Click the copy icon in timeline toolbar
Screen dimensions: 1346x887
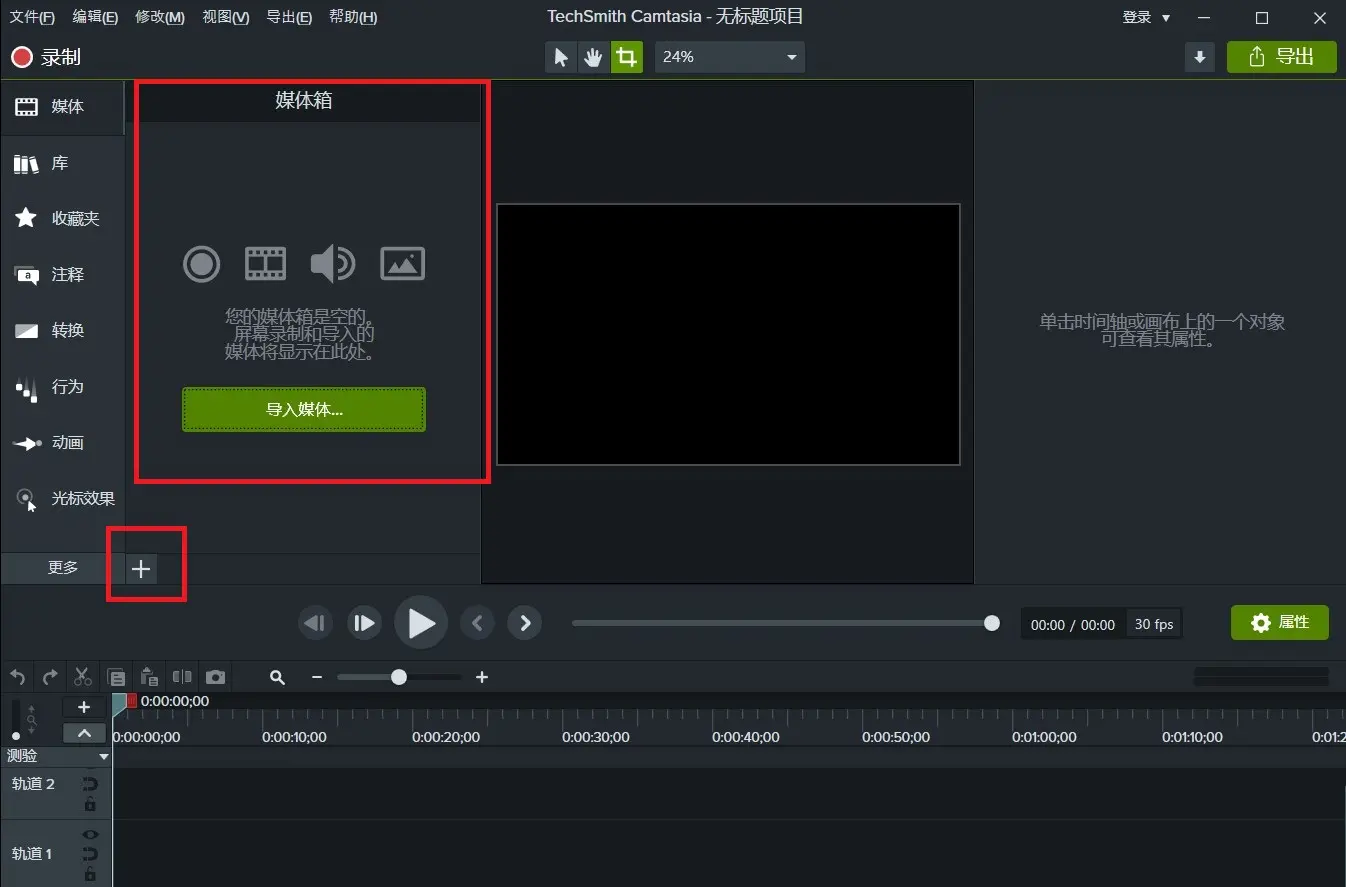[116, 677]
